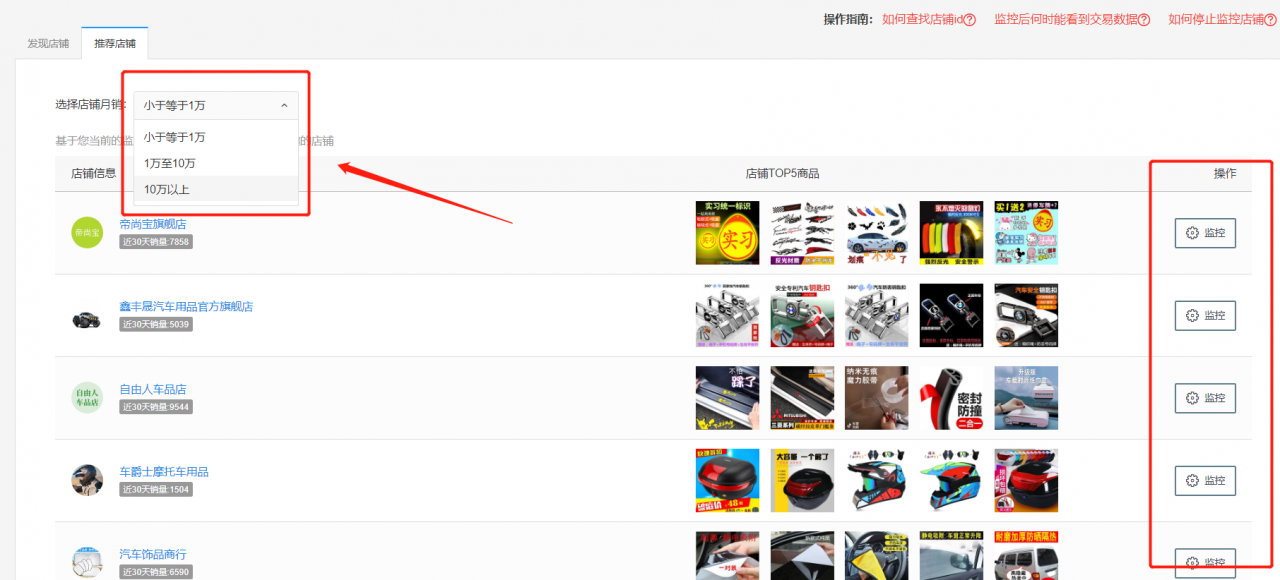Open 车爵士摩托车用品 store link

coord(164,472)
